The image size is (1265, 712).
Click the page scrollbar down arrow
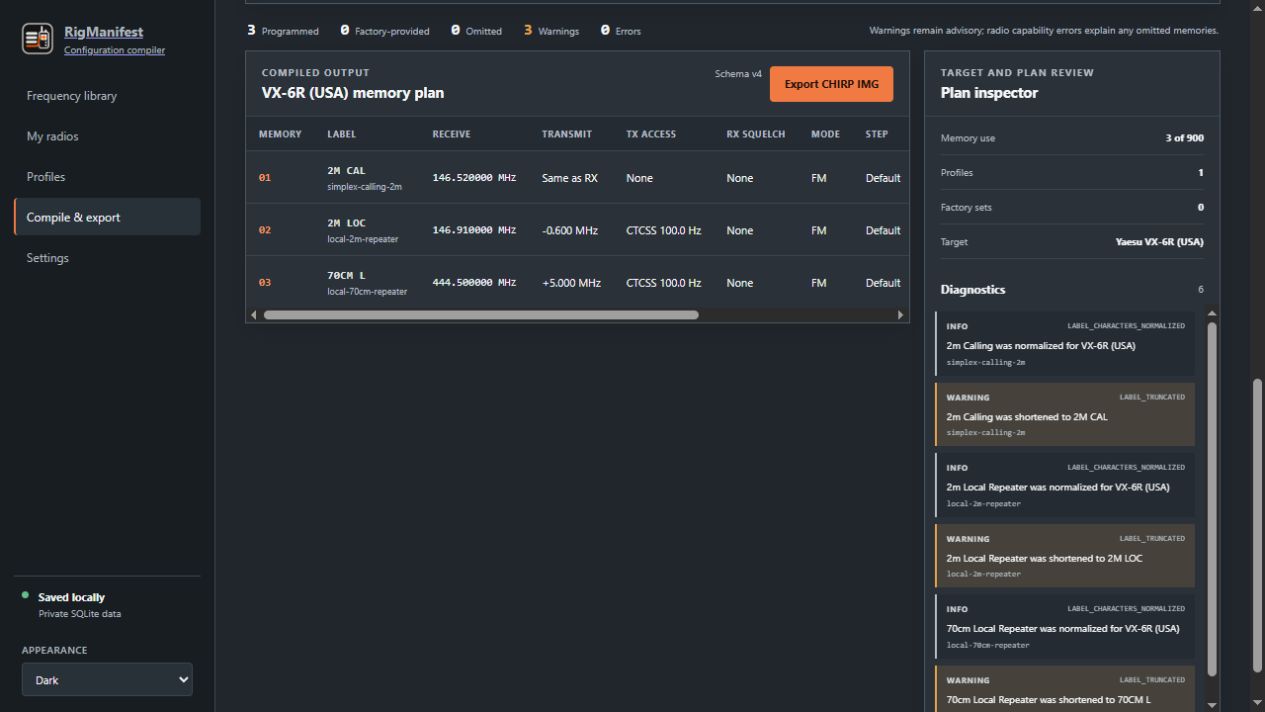[x=1257, y=704]
